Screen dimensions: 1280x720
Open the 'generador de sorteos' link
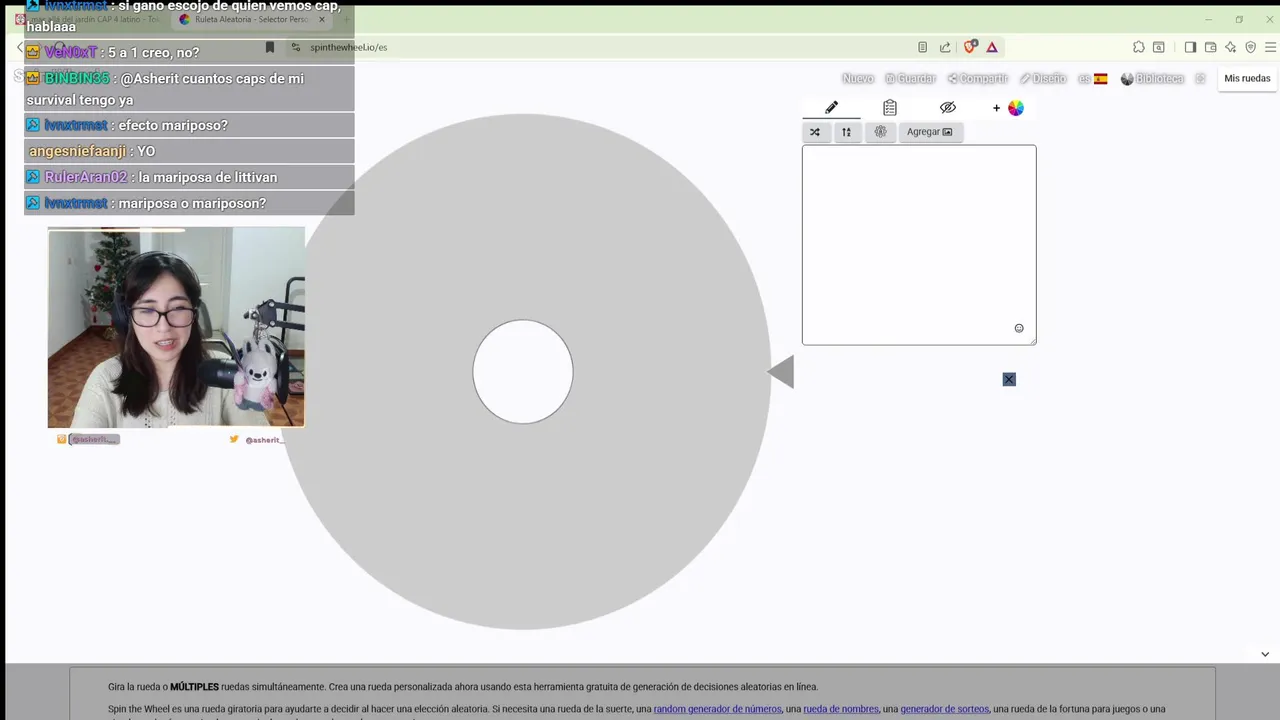tap(944, 709)
